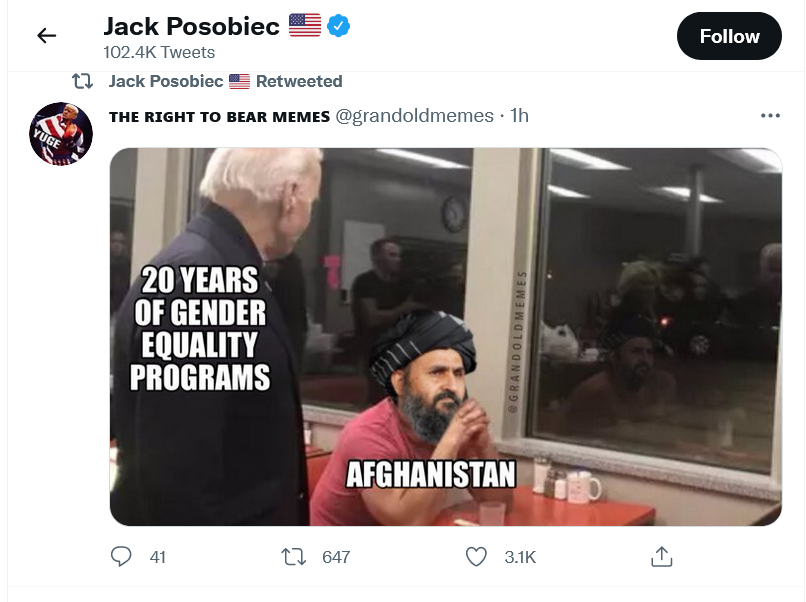Click the retweet arrows icon beside 'Jack Posobiec Retweeted'
This screenshot has width=806, height=602.
click(82, 81)
